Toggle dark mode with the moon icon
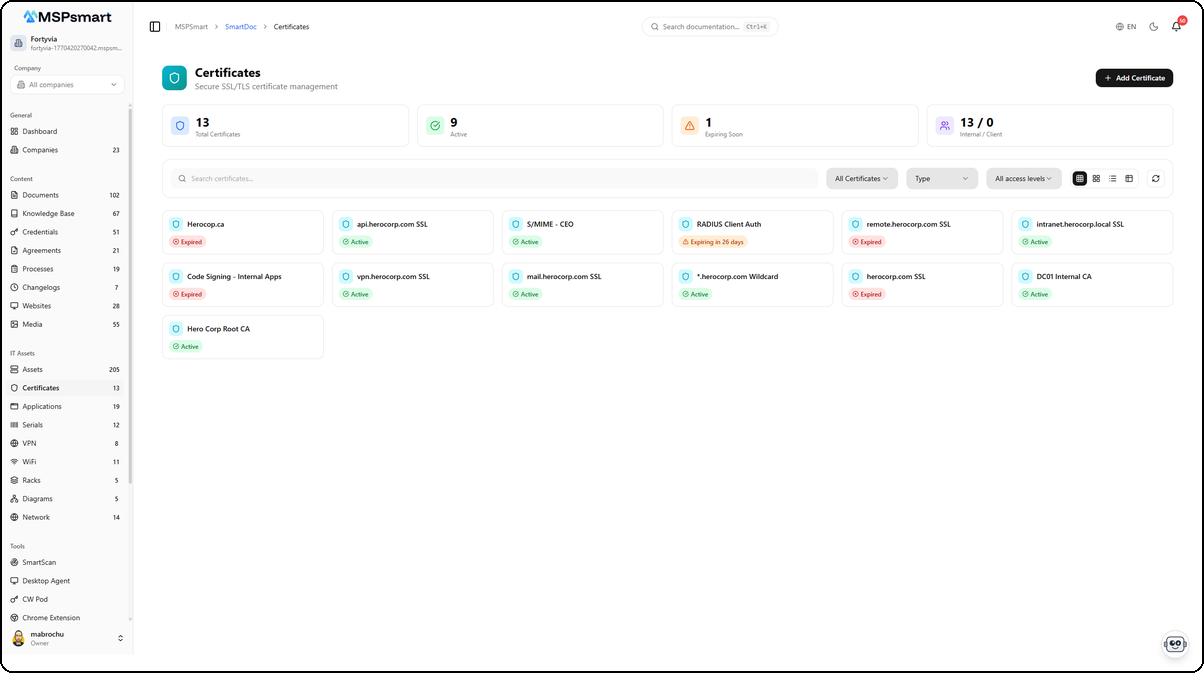1204x673 pixels. point(1153,26)
